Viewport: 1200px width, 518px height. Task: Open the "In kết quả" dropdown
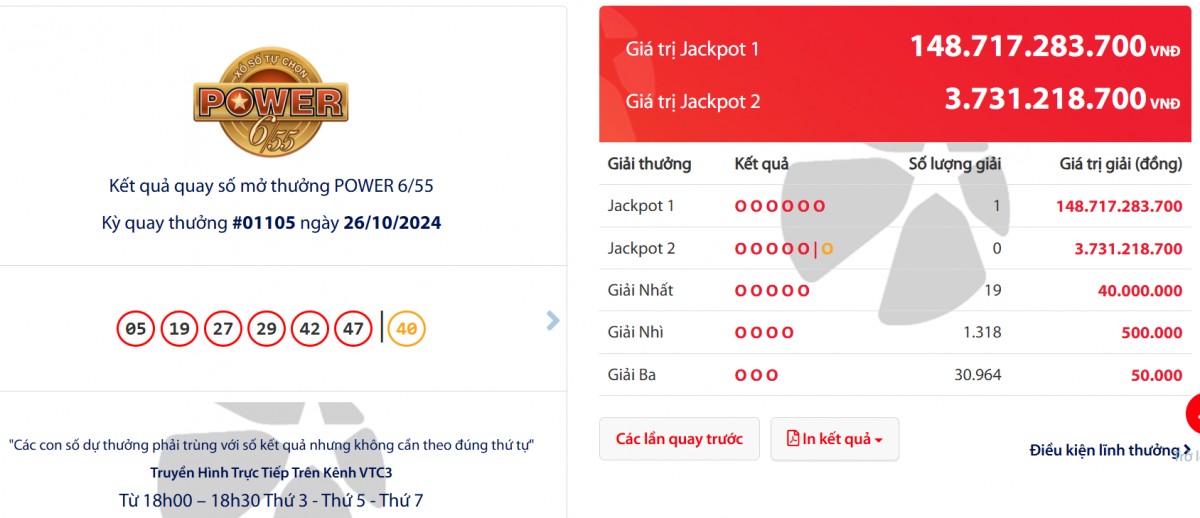click(x=834, y=439)
